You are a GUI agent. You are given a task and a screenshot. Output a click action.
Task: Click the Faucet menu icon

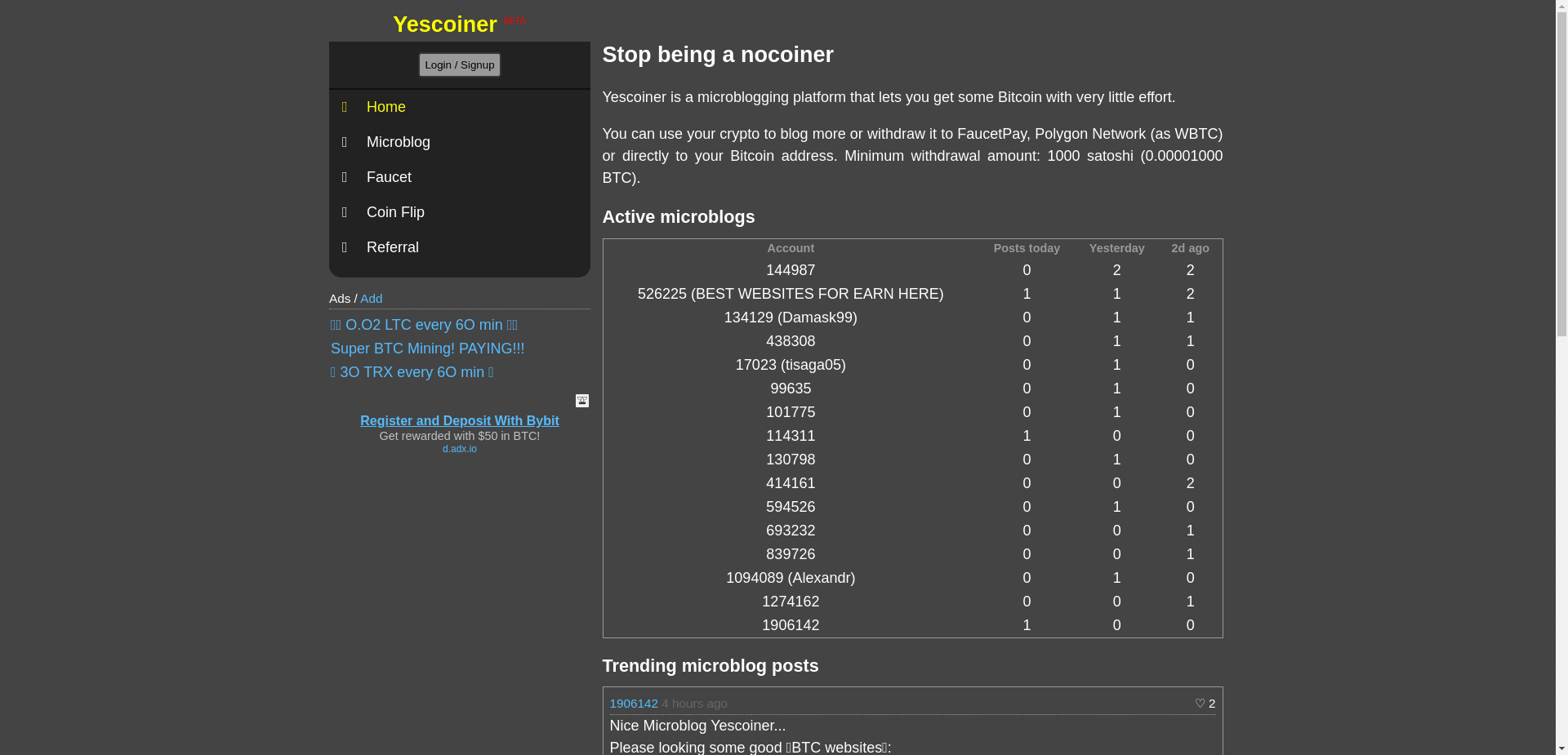[x=345, y=177]
